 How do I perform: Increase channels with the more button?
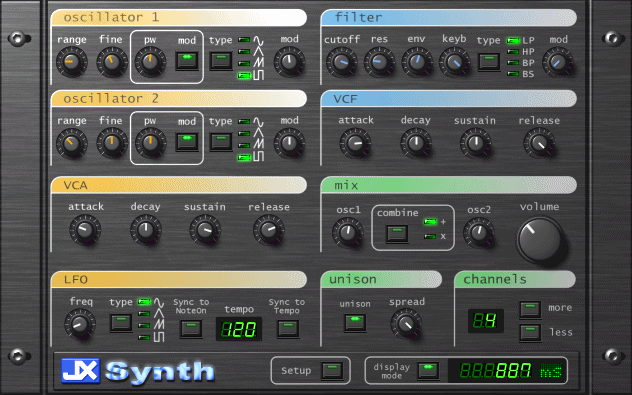coord(530,309)
